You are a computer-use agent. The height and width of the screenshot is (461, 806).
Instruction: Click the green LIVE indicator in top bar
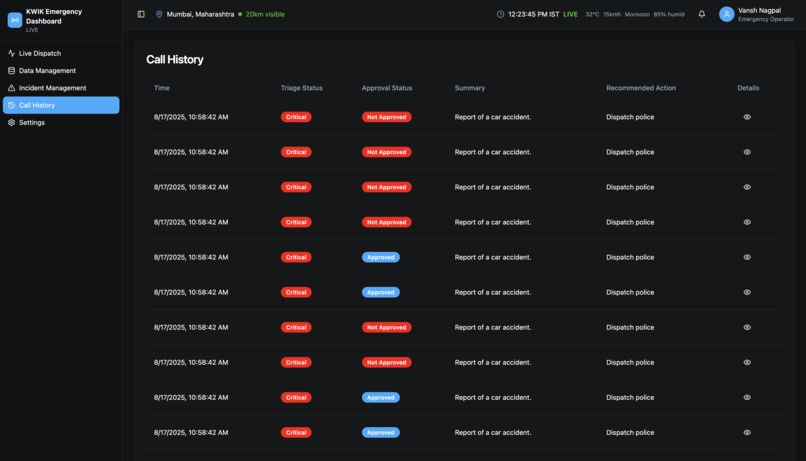click(570, 14)
